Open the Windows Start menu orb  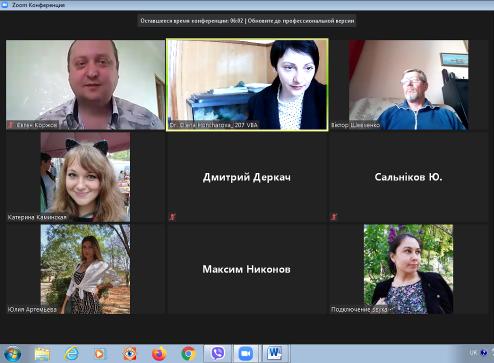coord(12,354)
